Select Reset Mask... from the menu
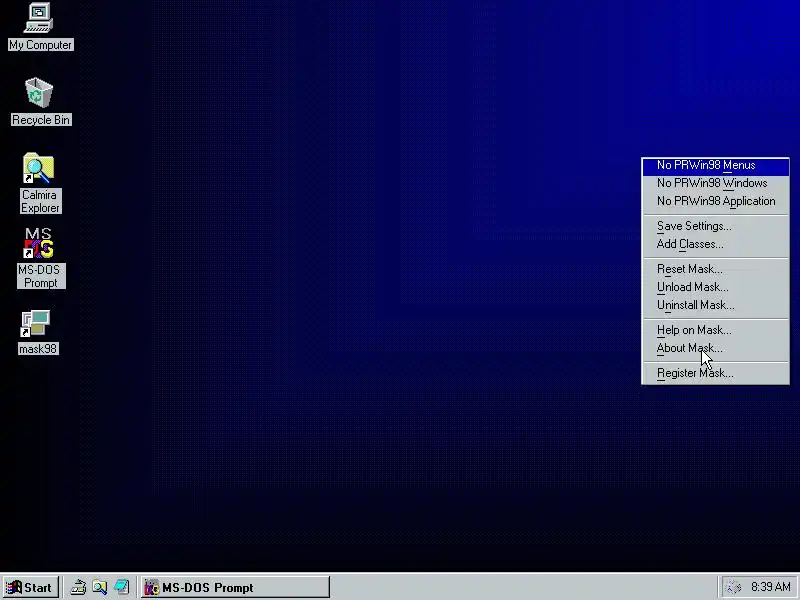Viewport: 800px width, 600px height. (x=715, y=269)
